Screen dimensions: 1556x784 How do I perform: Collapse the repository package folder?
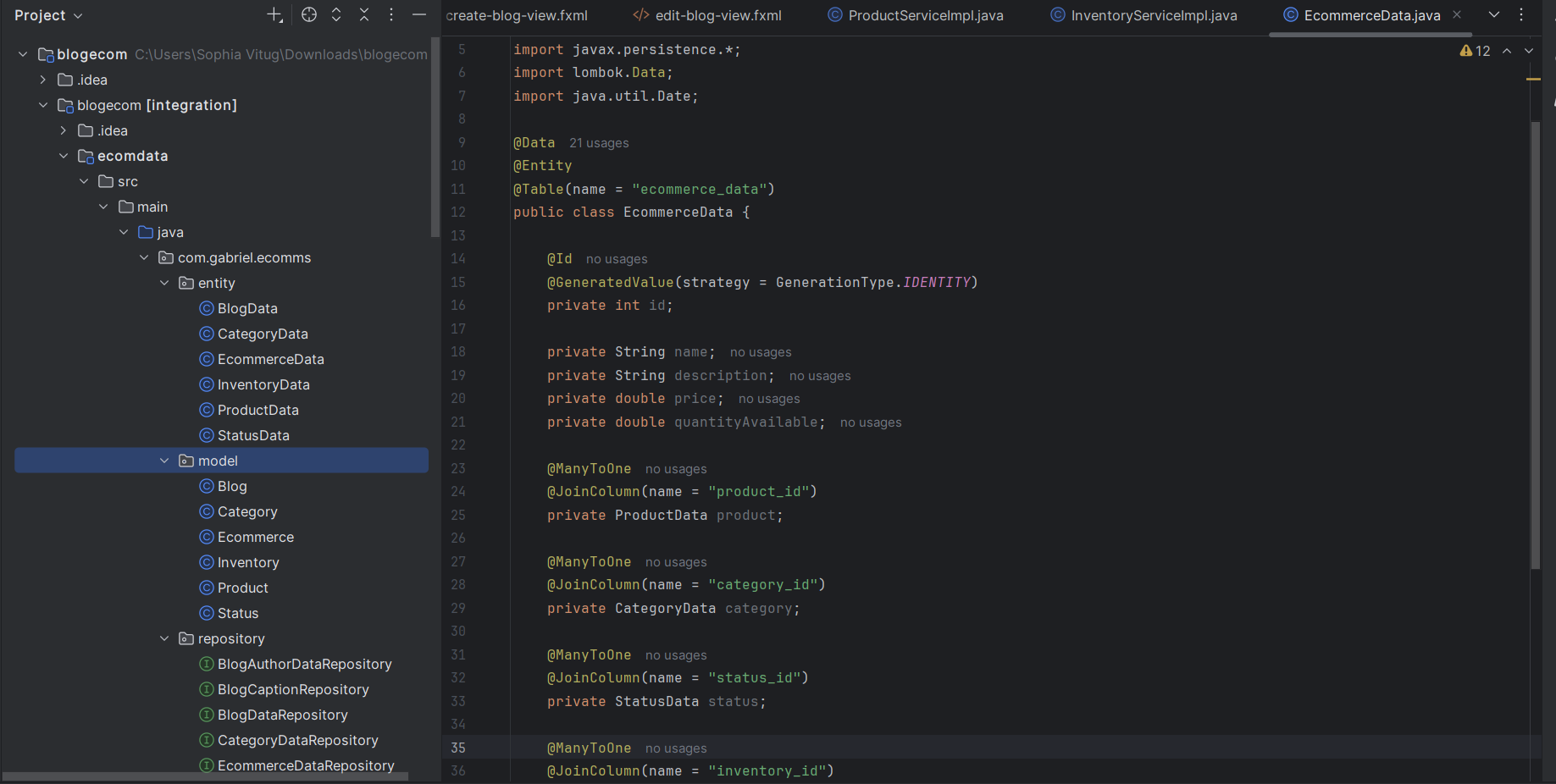coord(164,638)
